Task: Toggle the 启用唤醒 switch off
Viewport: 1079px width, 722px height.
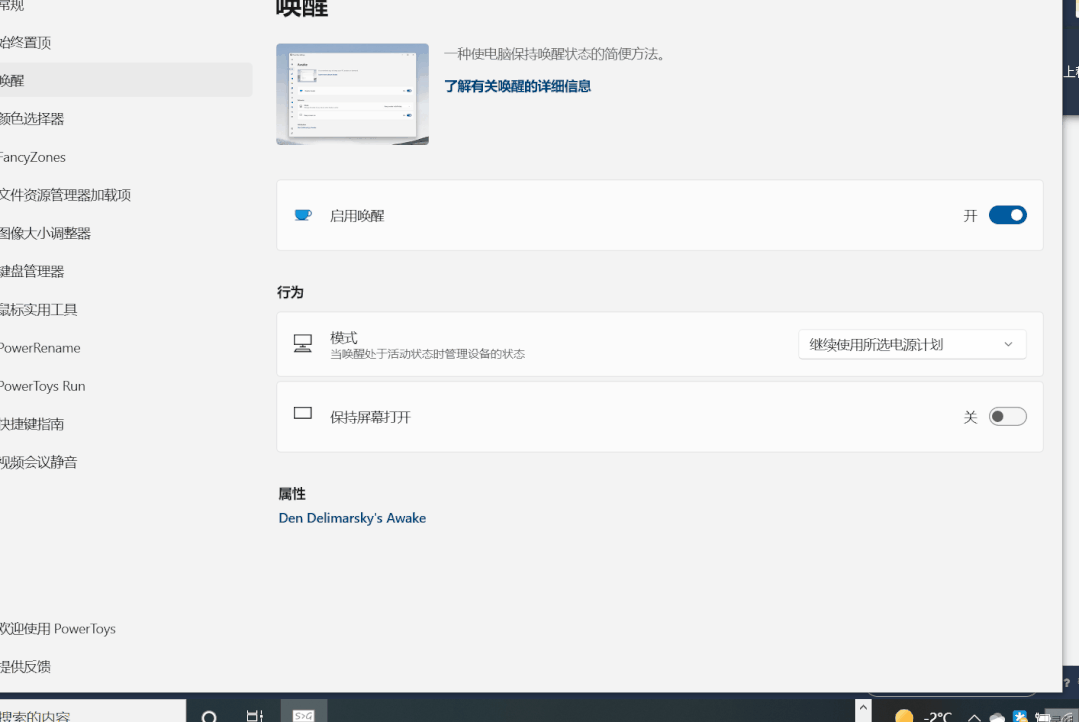Action: click(x=1007, y=215)
